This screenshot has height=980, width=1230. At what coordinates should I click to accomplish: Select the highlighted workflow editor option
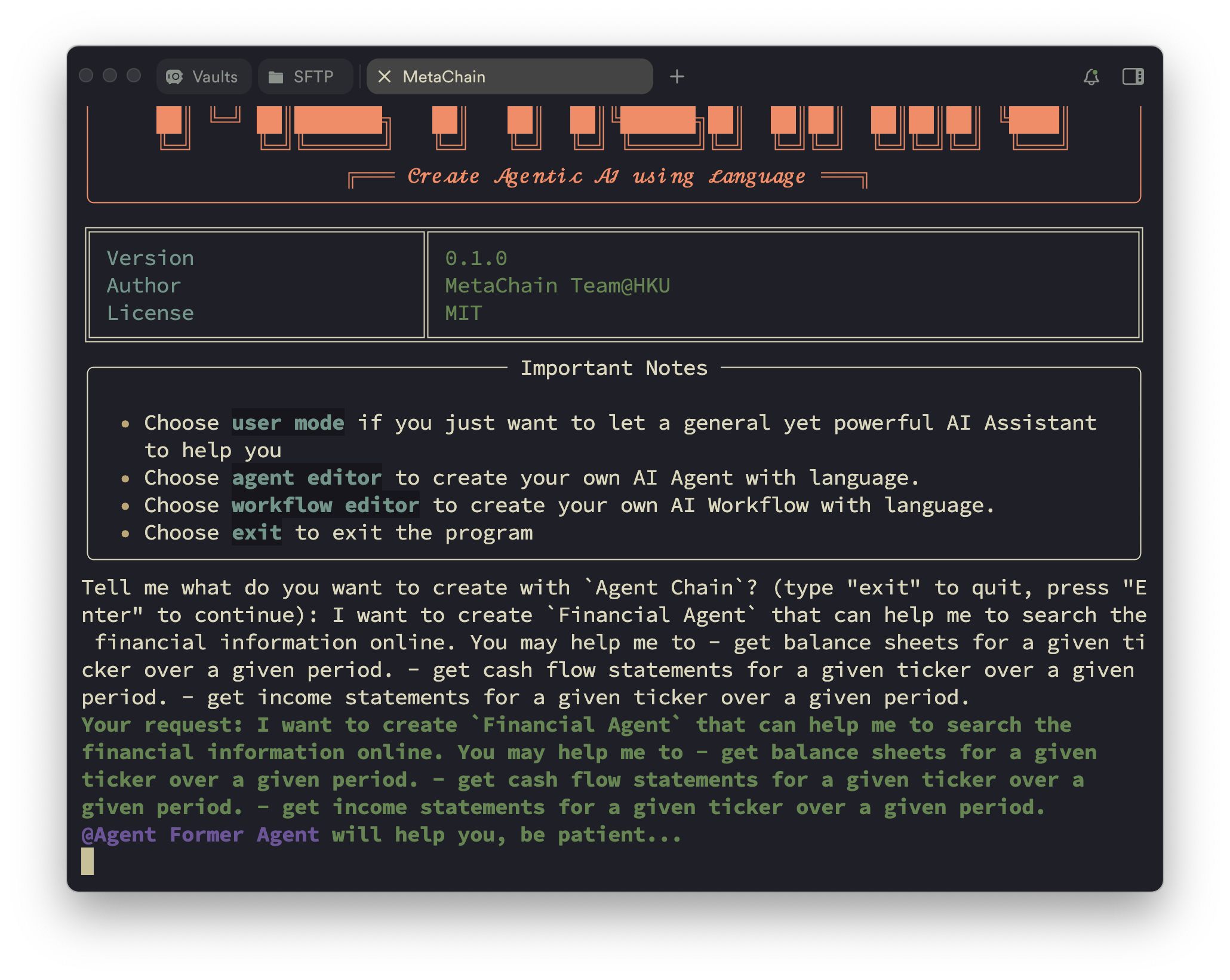pos(325,505)
